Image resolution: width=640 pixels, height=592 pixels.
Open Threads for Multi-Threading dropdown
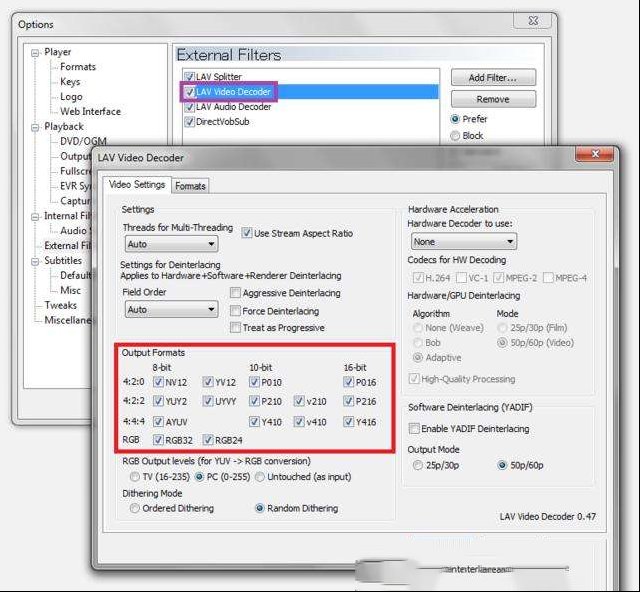coord(171,244)
